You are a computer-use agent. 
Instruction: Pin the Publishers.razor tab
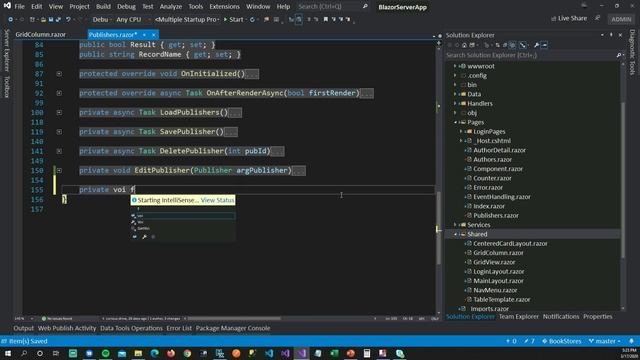pos(144,35)
